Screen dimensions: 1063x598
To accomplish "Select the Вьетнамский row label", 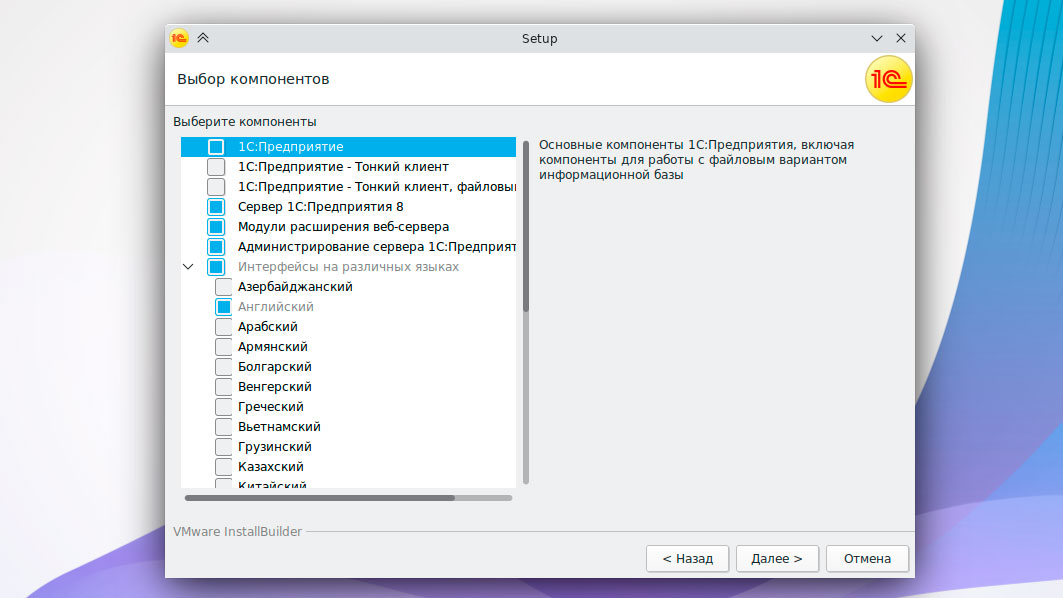I will (x=279, y=426).
